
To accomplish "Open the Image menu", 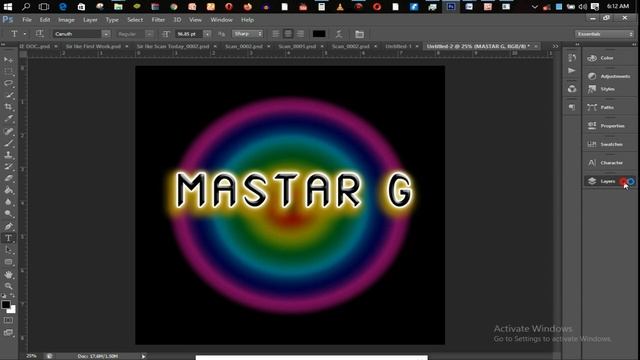I will click(66, 20).
